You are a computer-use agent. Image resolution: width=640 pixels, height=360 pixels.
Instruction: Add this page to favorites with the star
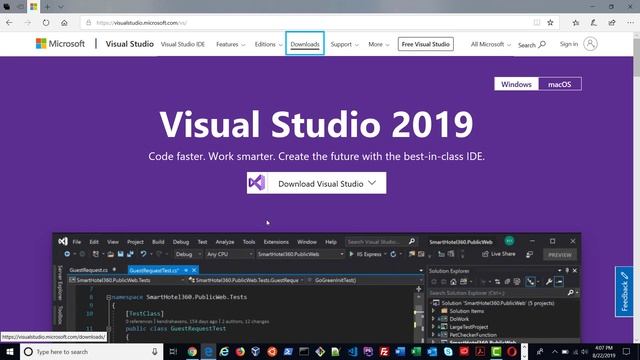click(x=550, y=23)
